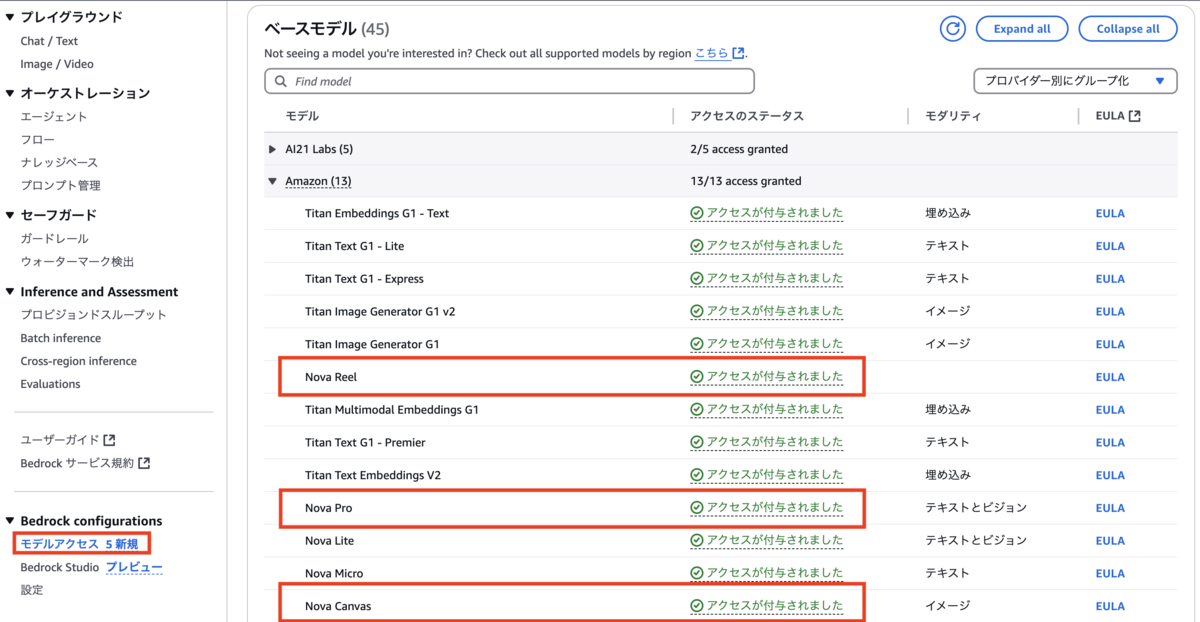The height and width of the screenshot is (622, 1200).
Task: Click access status text for Nova Lite
Action: pos(774,541)
